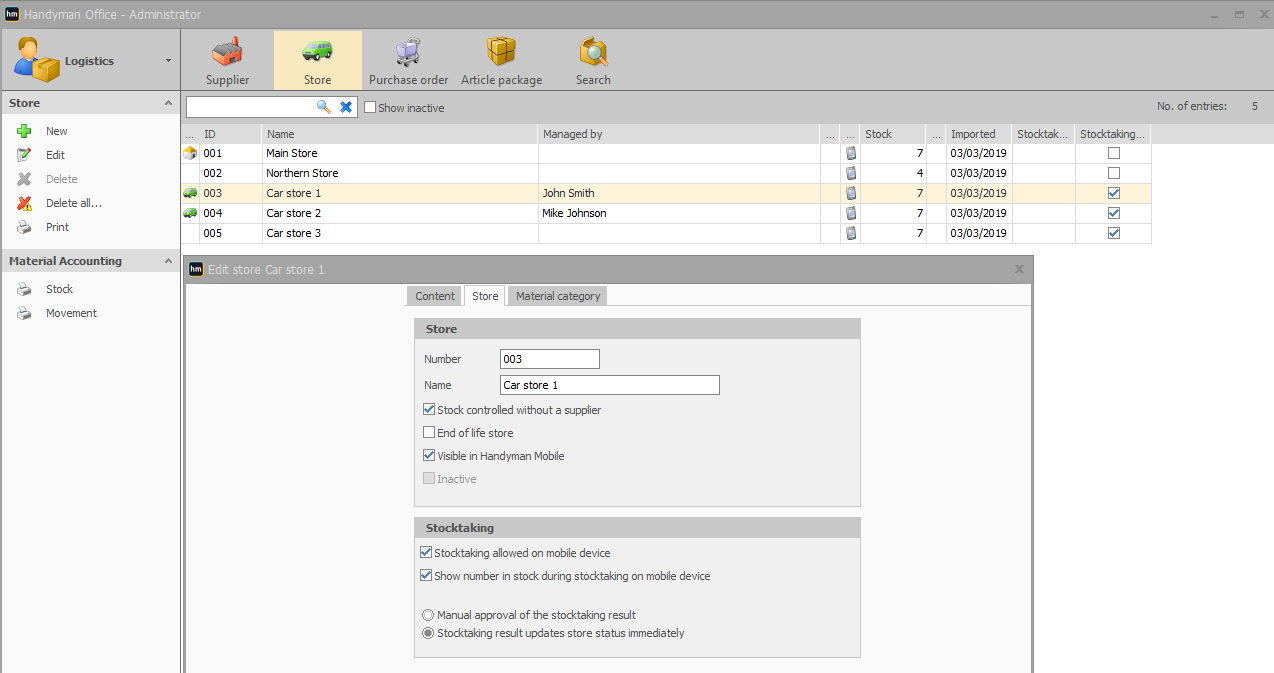The height and width of the screenshot is (673, 1274).
Task: Click mobile device icon in Northern Store row
Action: tap(851, 173)
